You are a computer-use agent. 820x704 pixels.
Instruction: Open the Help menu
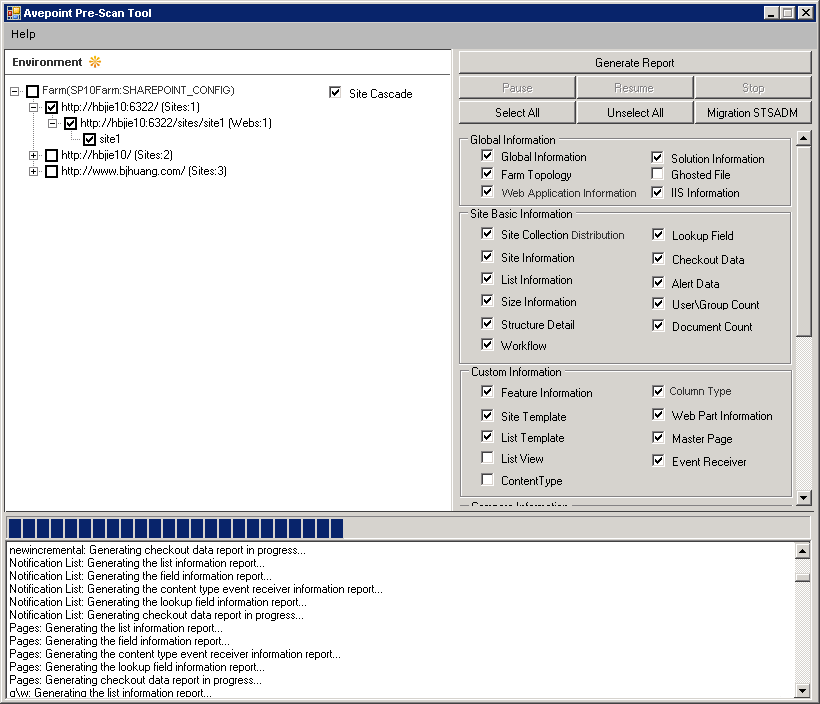pyautogui.click(x=22, y=33)
